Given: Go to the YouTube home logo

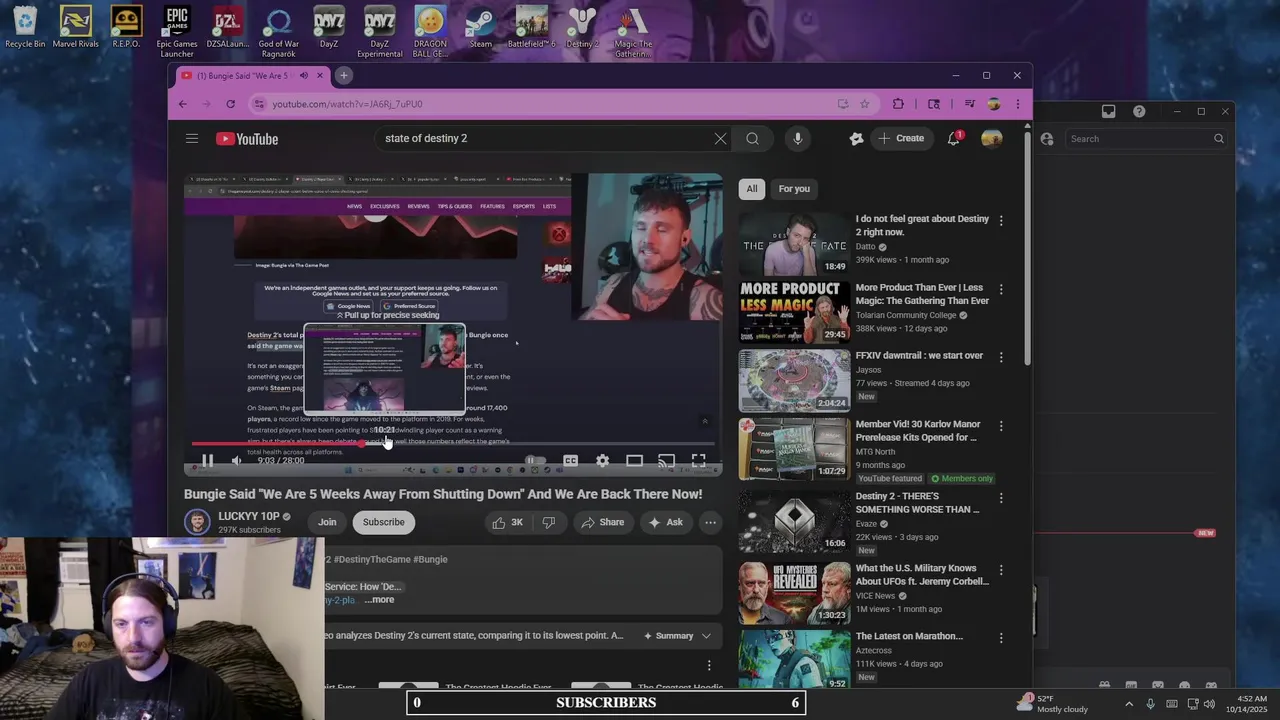Looking at the screenshot, I should point(247,139).
